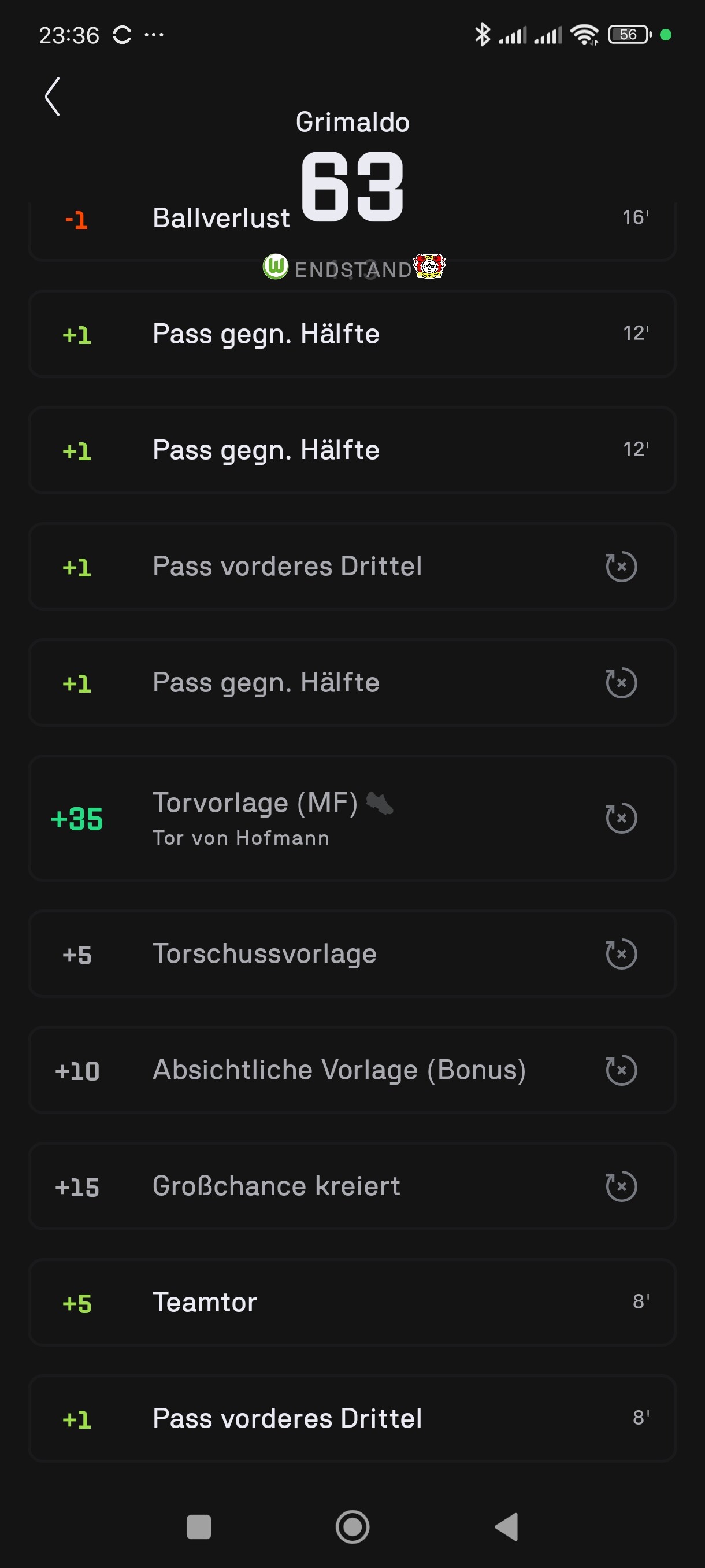Tap the Grimaldo player name header
This screenshot has width=705, height=1568.
tap(352, 123)
